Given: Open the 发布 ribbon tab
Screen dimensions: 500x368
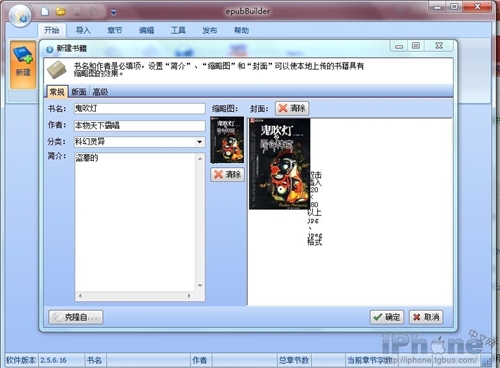Looking at the screenshot, I should pyautogui.click(x=210, y=30).
